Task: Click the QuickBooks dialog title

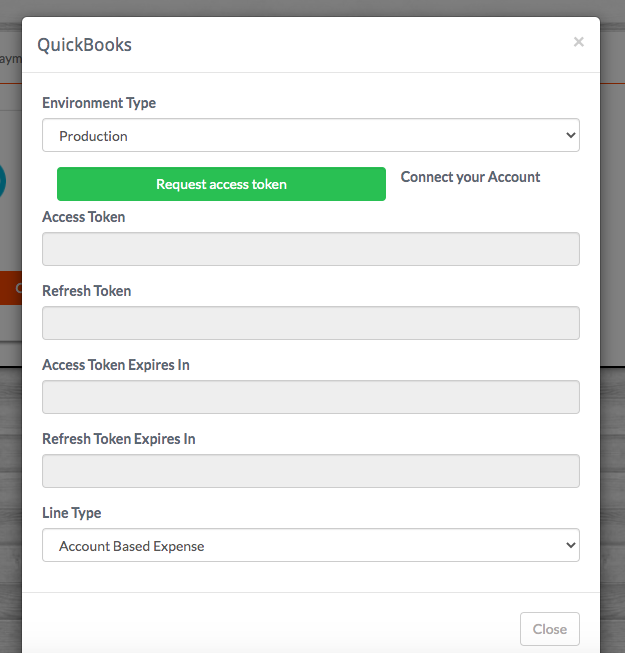Action: 85,45
